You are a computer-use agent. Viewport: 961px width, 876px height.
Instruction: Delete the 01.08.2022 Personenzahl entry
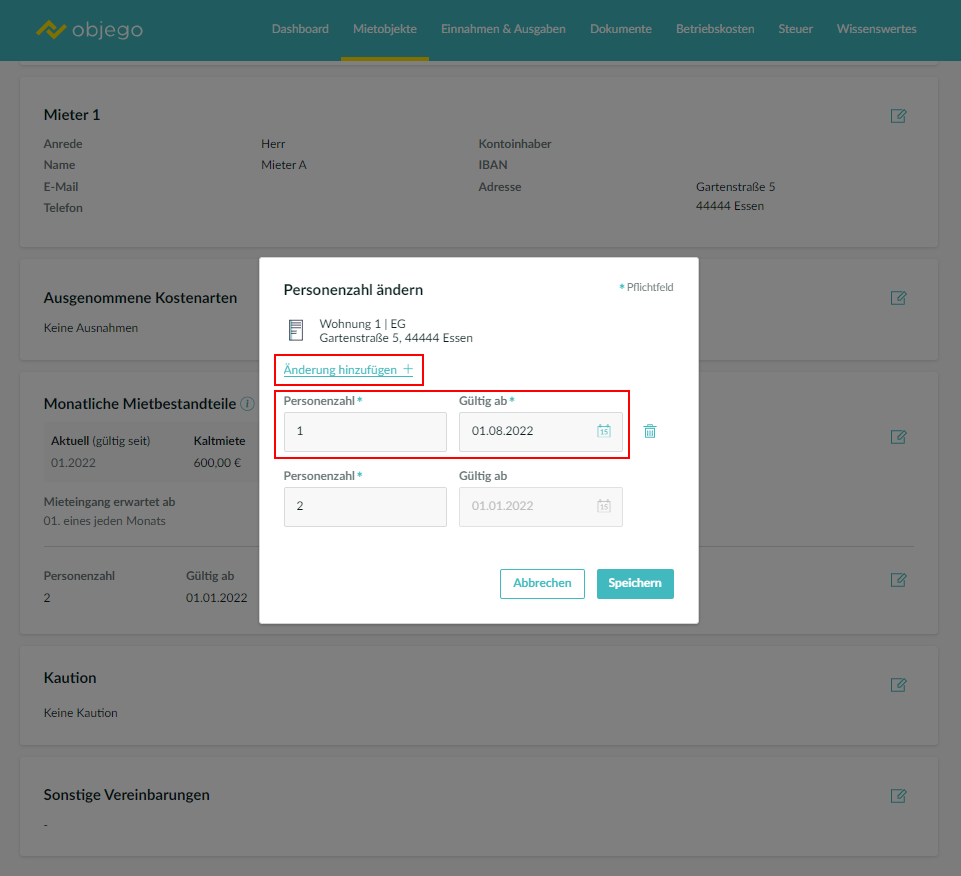650,431
